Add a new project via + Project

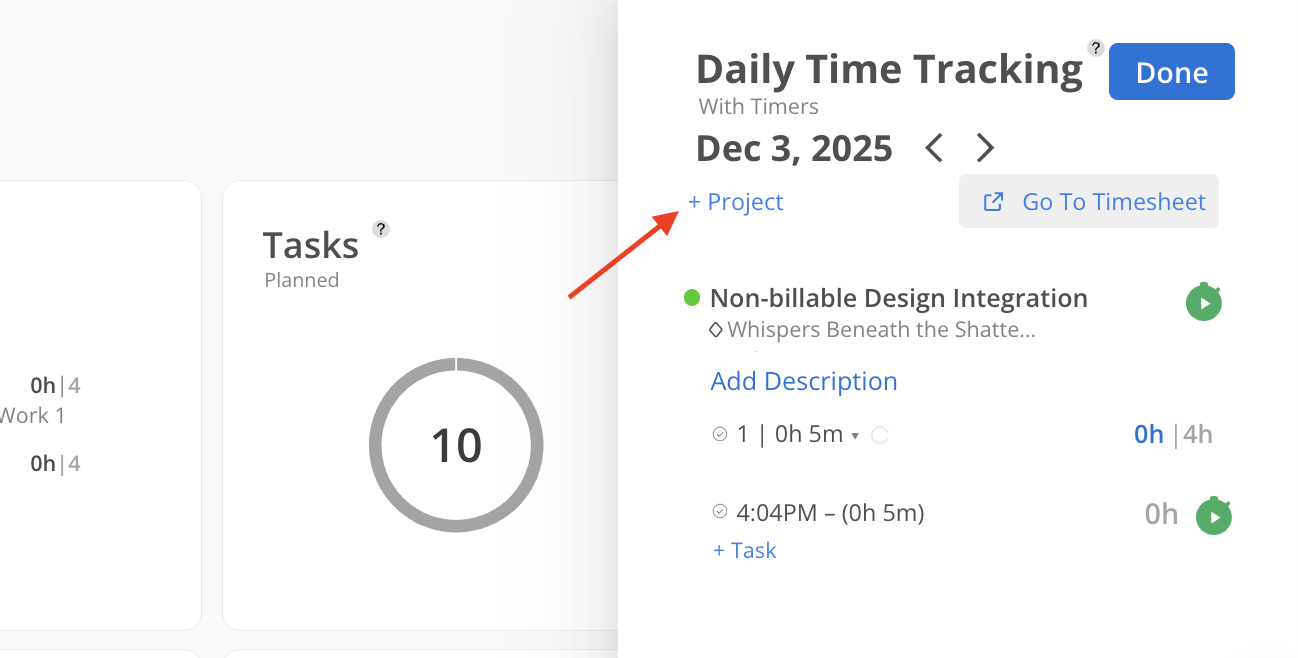(x=736, y=202)
